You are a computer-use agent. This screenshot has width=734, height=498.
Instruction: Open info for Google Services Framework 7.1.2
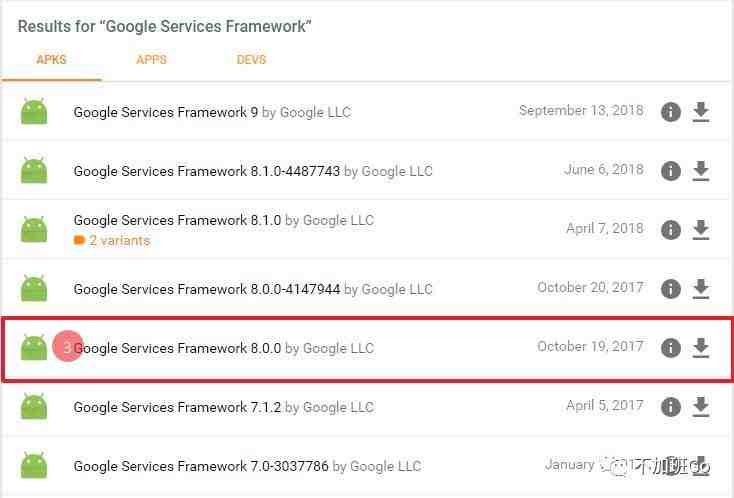pyautogui.click(x=670, y=407)
